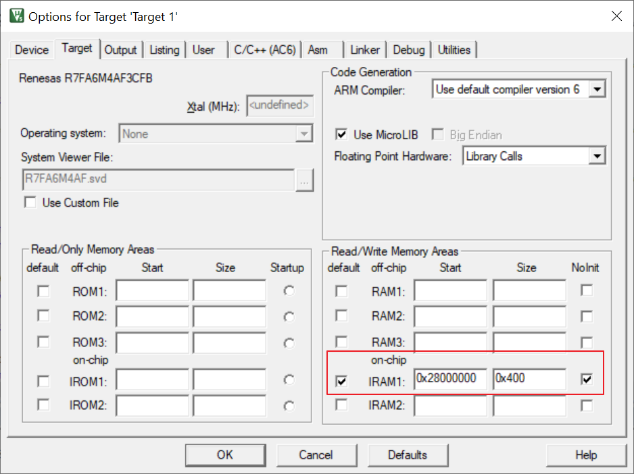This screenshot has height=475, width=634.
Task: Restore settings with the Defaults button
Action: (x=408, y=455)
